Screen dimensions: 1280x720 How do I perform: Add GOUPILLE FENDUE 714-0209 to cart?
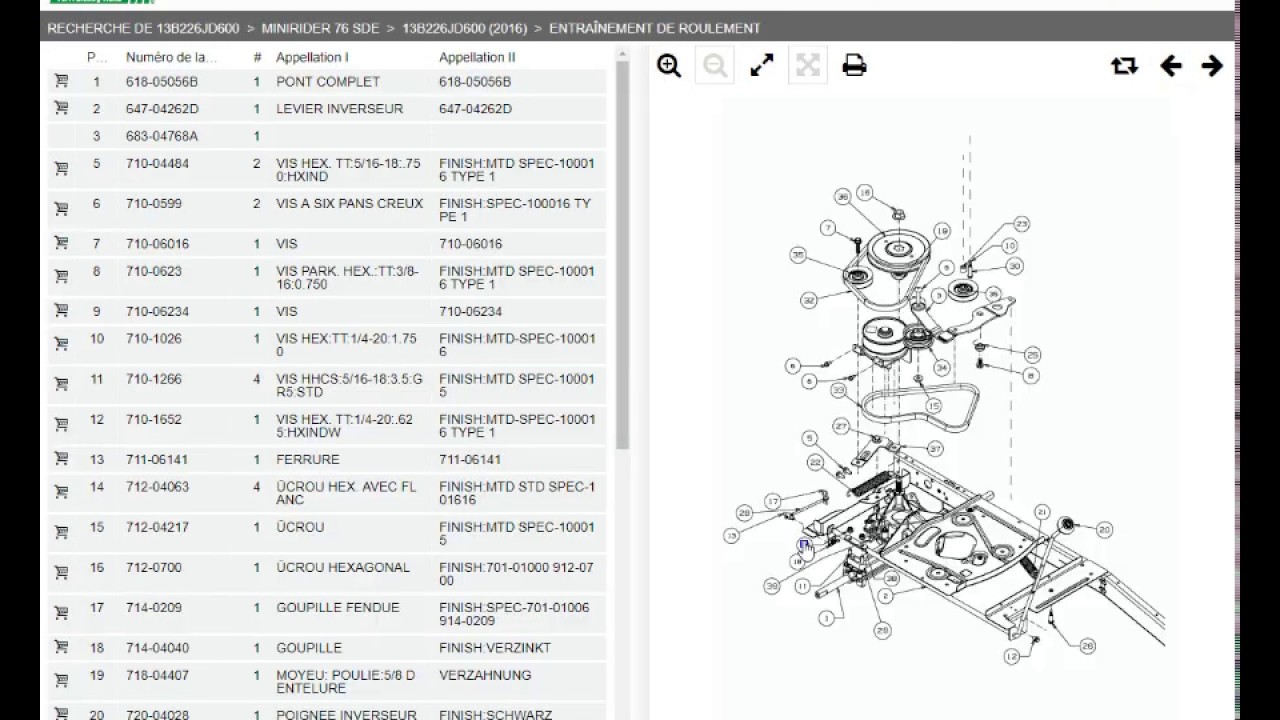[x=61, y=613]
